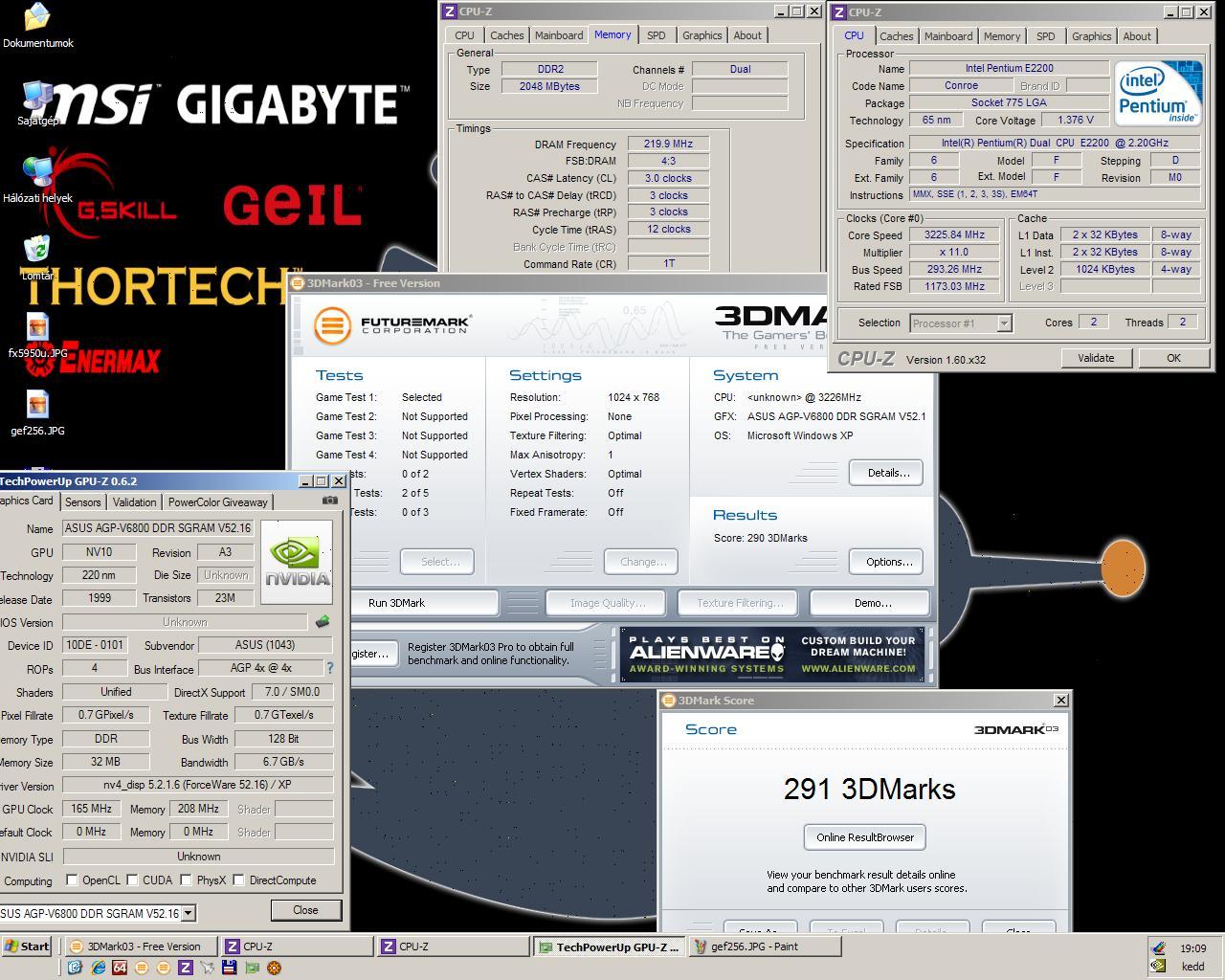This screenshot has width=1225, height=980.
Task: Click the taskbar clock showing 19:09
Action: 1192,948
